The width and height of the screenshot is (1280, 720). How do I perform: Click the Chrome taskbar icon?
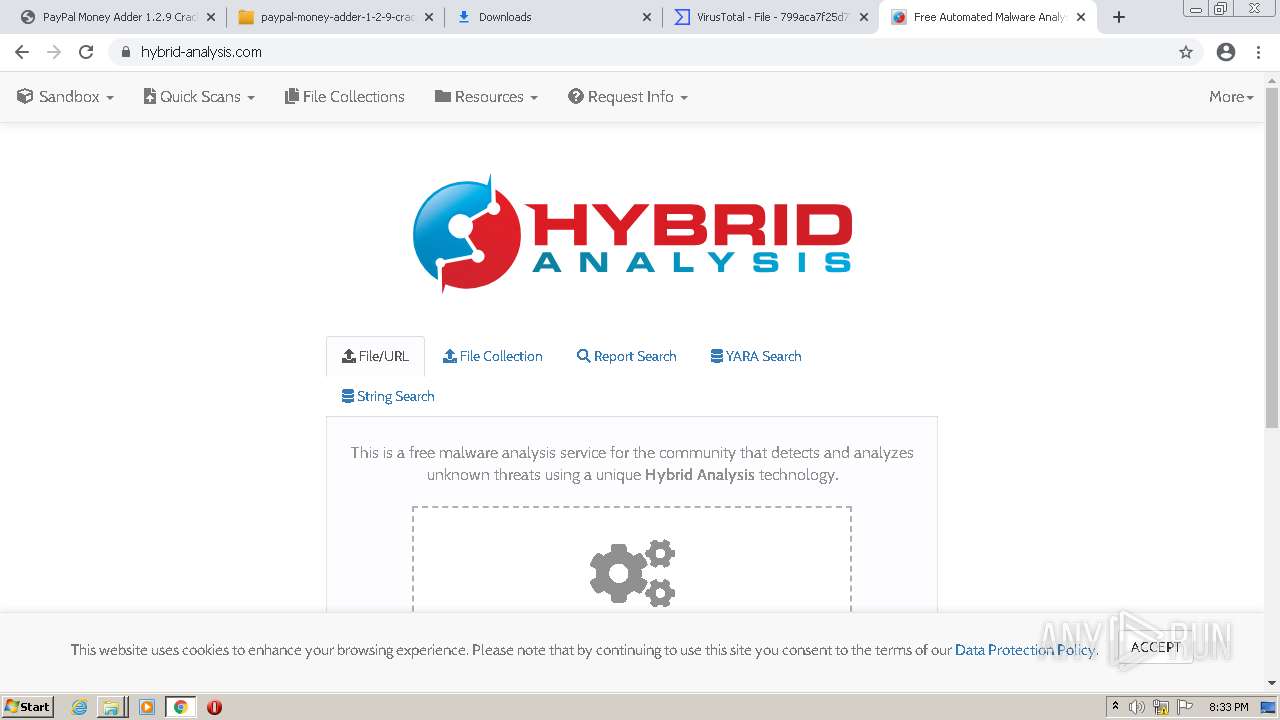tap(181, 707)
